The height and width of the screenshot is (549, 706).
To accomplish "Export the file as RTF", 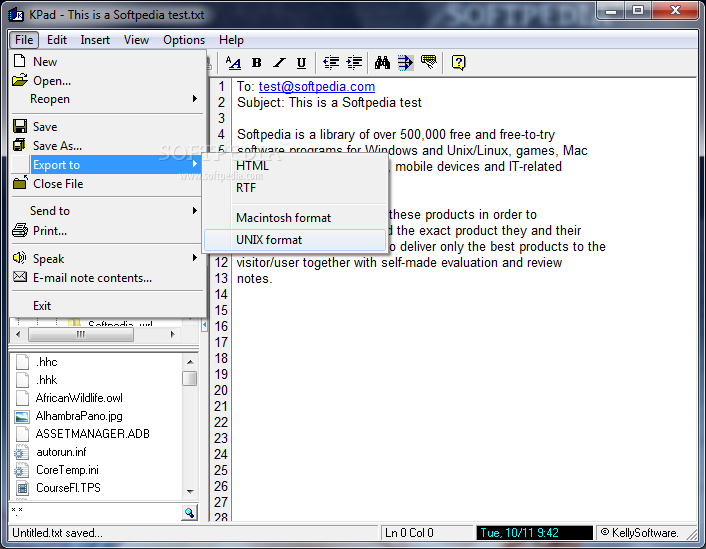I will click(x=295, y=188).
